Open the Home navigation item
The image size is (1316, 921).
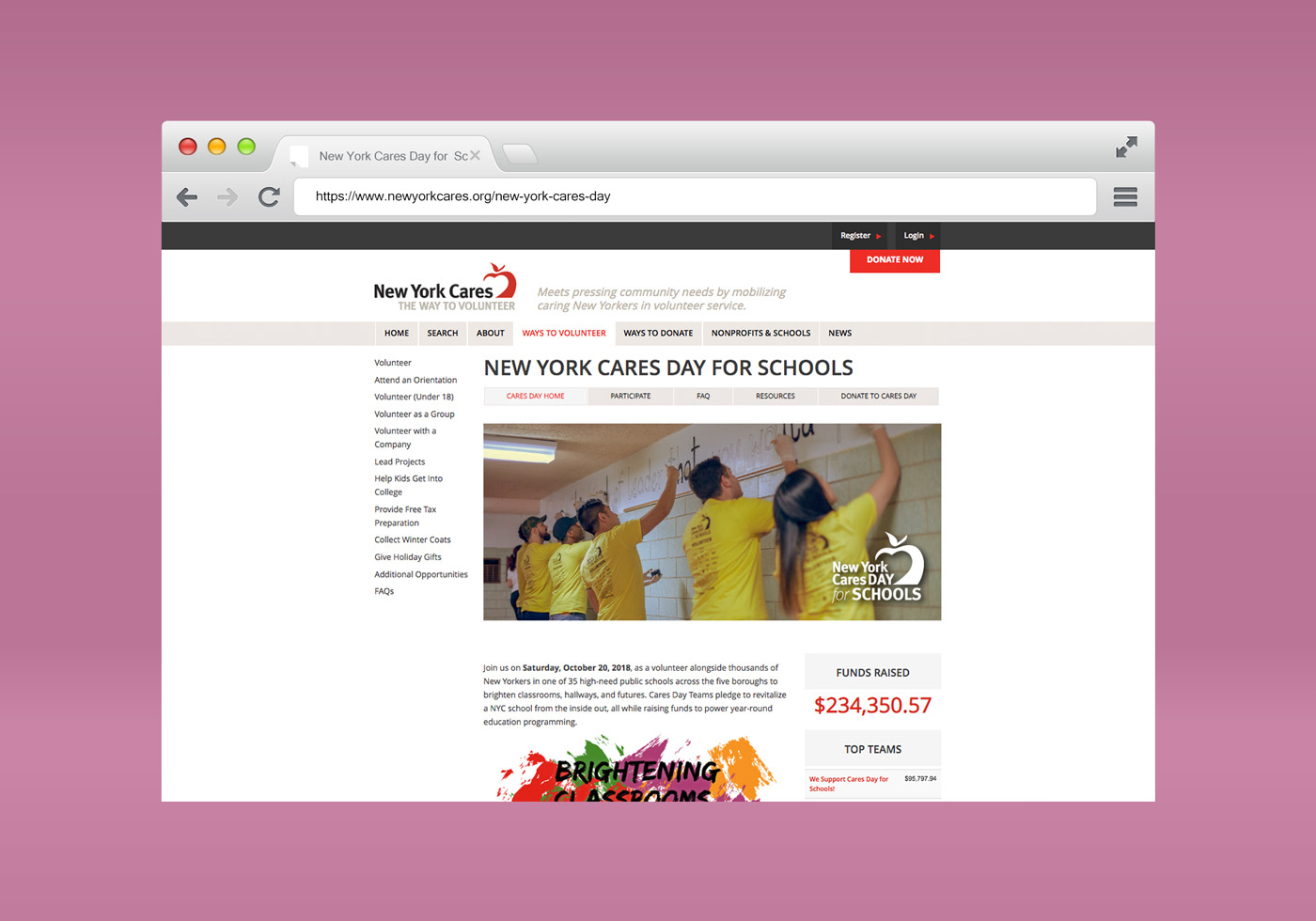pyautogui.click(x=397, y=334)
